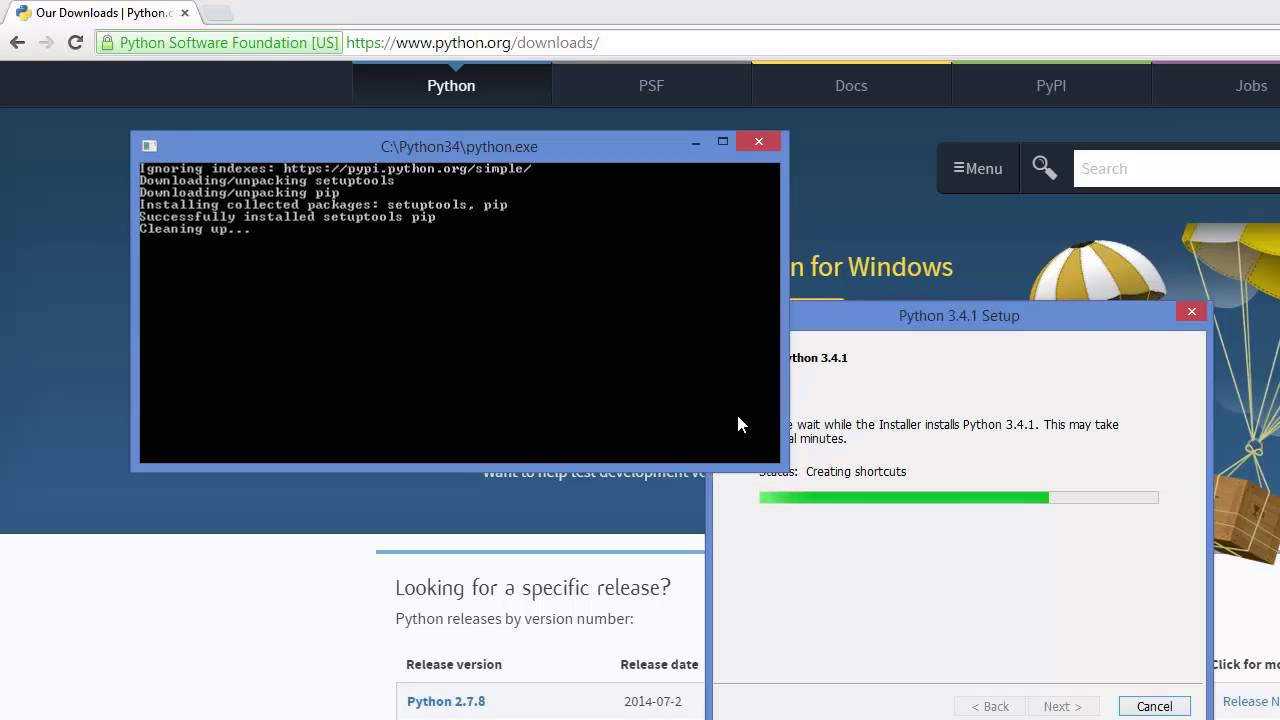The width and height of the screenshot is (1280, 720).
Task: Open the Python 2.7.8 release link
Action: [x=446, y=701]
